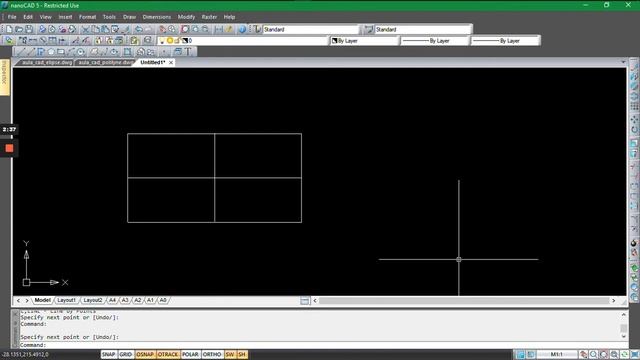Screen dimensions: 640x360
Task: Open the Modify menu
Action: pyautogui.click(x=186, y=17)
